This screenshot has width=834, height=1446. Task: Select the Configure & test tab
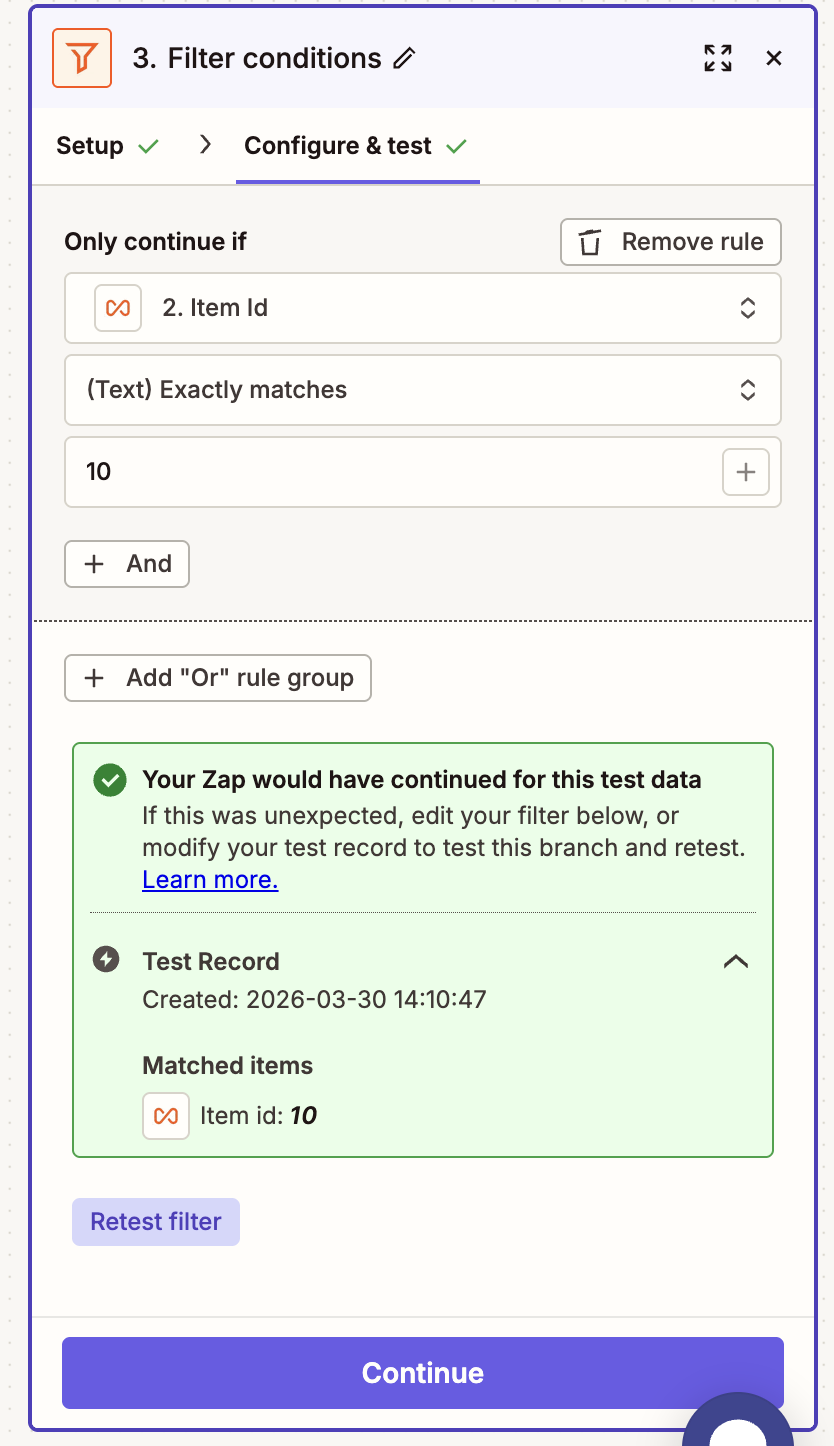[338, 146]
